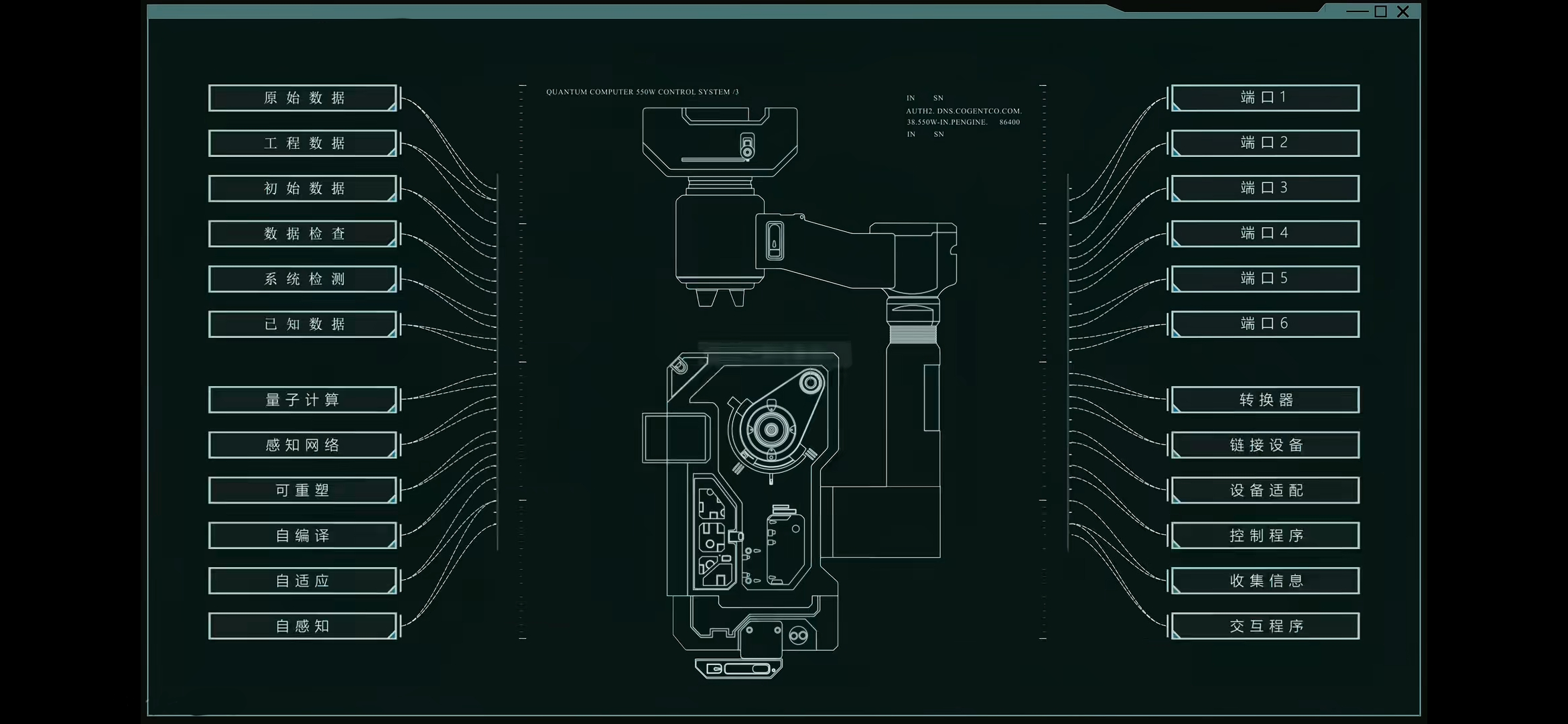
Task: Select the 端口5 button
Action: pos(1265,279)
